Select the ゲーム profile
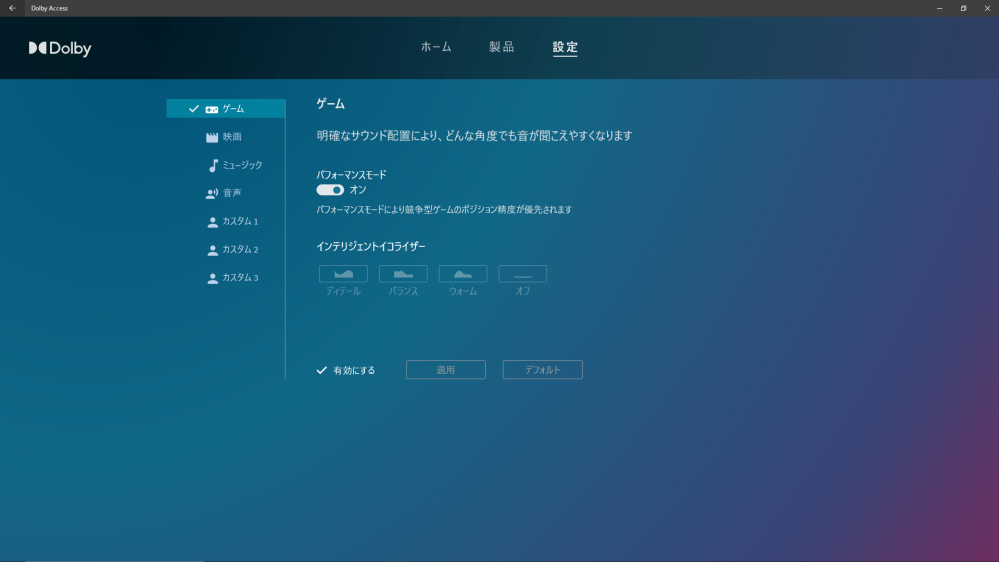The image size is (999, 562). (226, 108)
